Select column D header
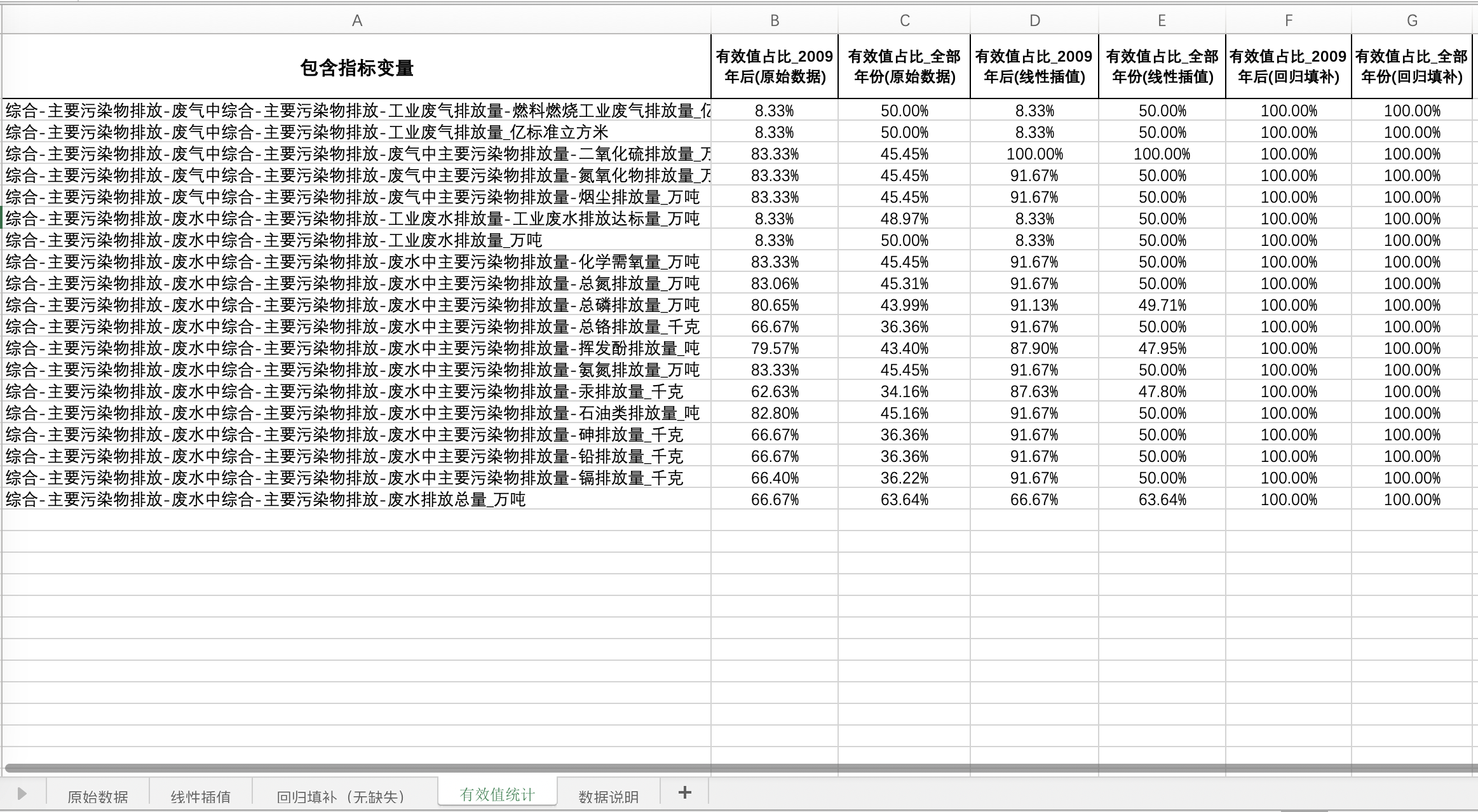1478x812 pixels. [x=1034, y=20]
